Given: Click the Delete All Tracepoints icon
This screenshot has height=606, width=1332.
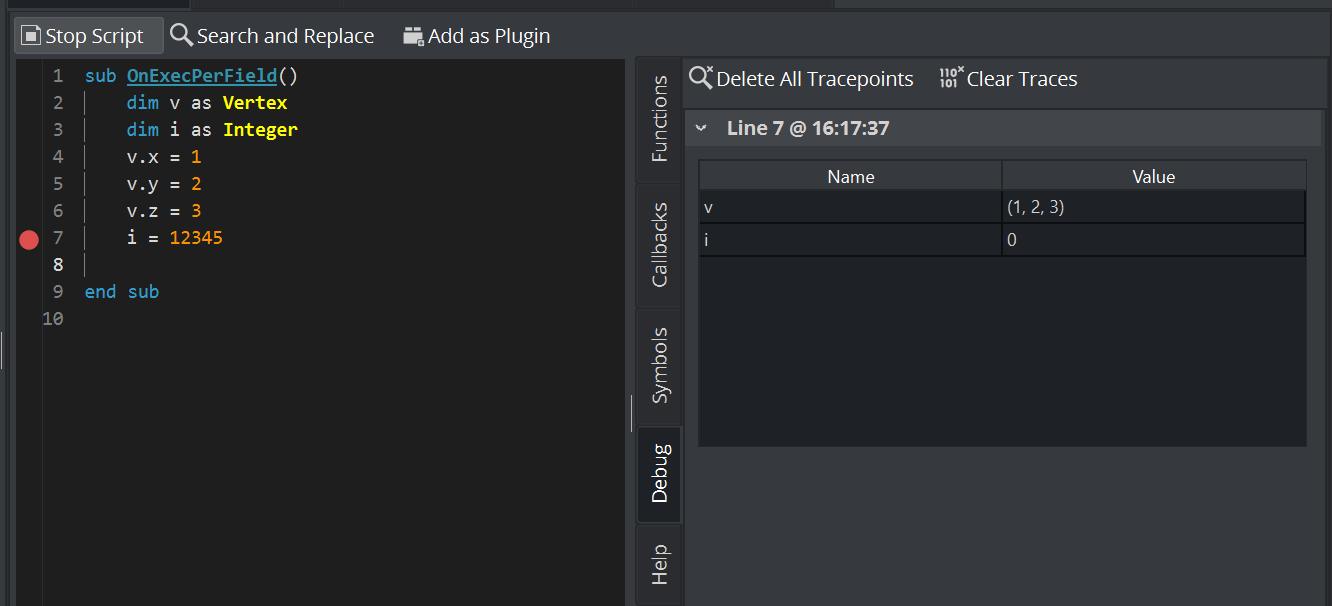Looking at the screenshot, I should click(701, 78).
